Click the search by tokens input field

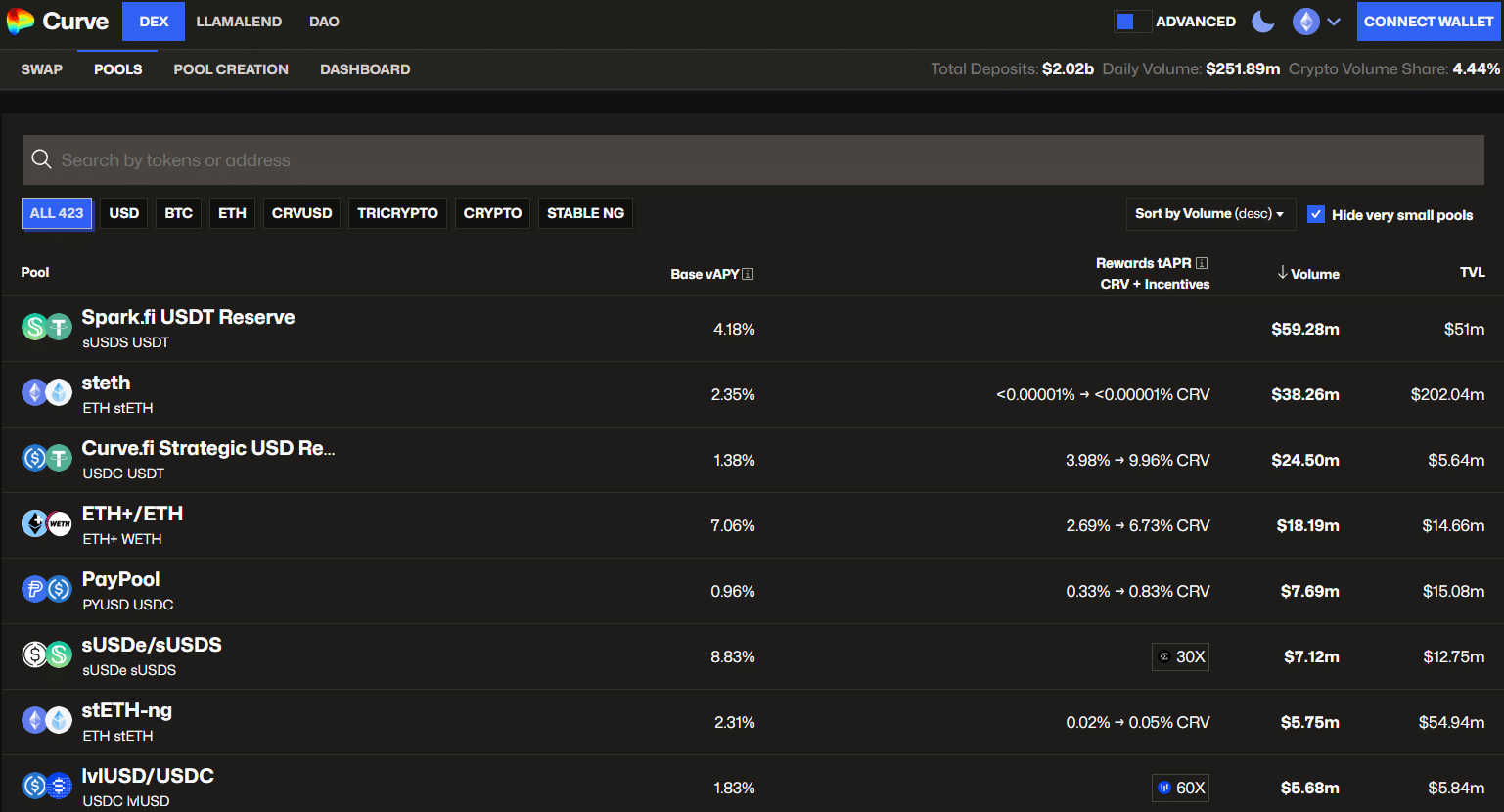coord(753,159)
